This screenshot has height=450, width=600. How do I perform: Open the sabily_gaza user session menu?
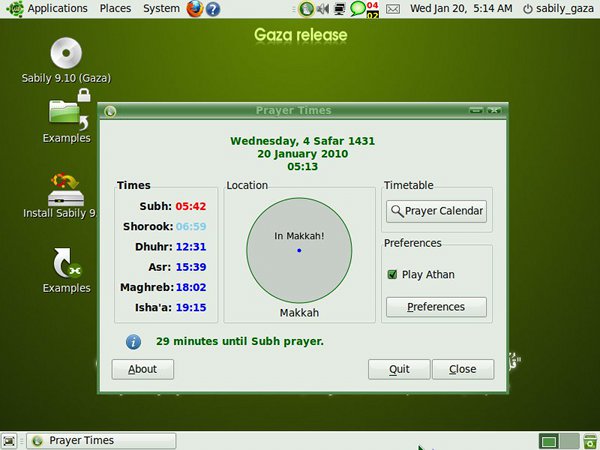coord(558,8)
